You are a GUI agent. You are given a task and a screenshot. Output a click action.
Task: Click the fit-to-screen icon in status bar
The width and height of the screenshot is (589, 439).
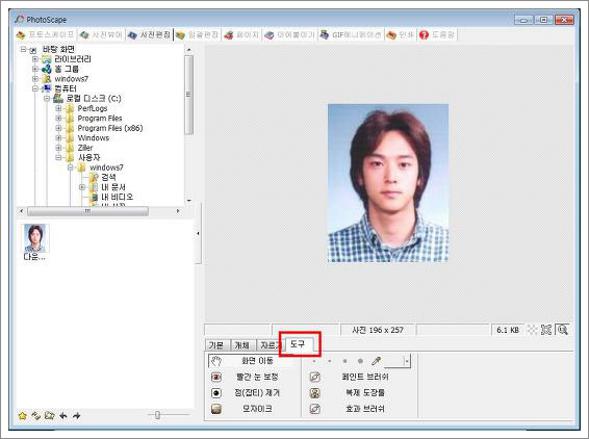[546, 330]
